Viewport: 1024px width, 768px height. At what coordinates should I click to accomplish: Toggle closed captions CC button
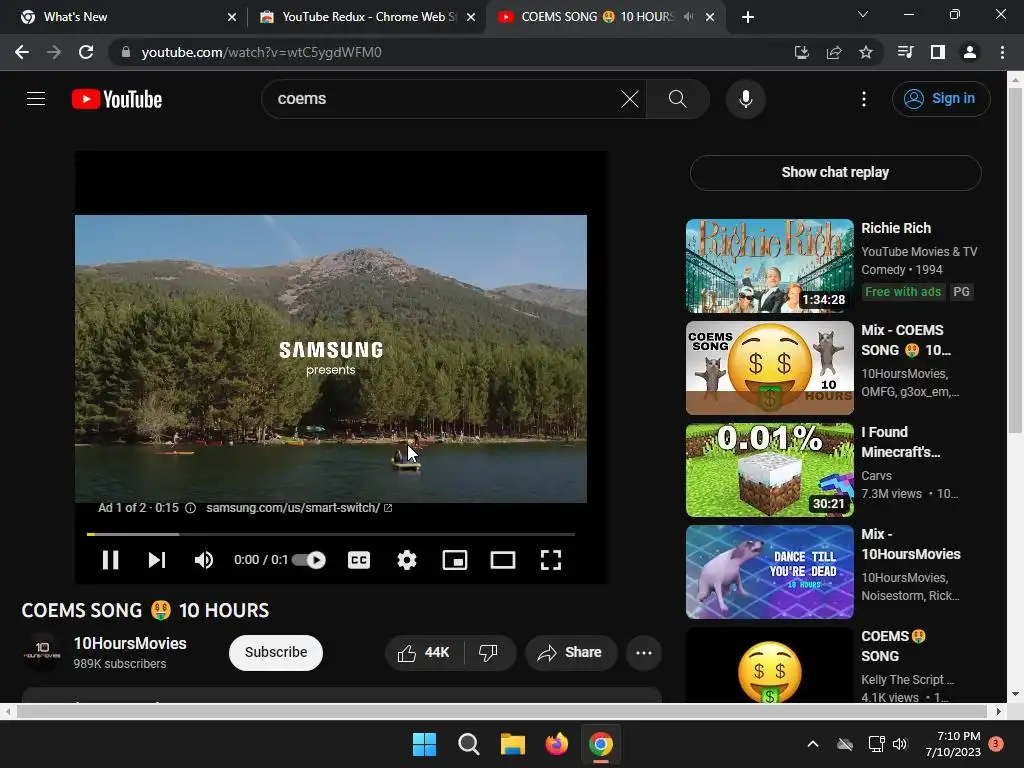(x=359, y=560)
